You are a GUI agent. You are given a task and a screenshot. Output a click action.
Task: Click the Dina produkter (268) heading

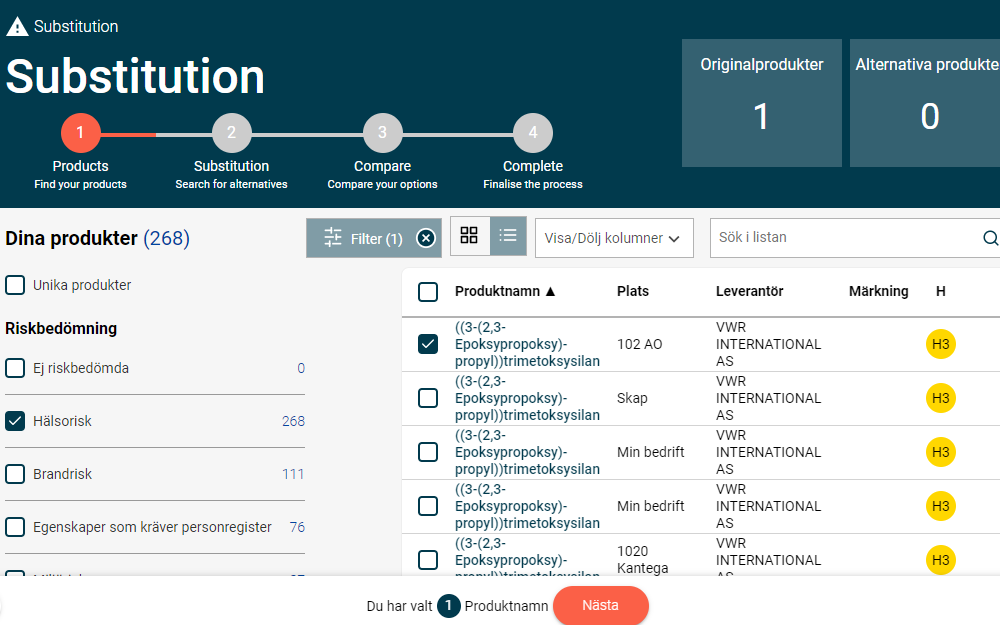point(98,239)
